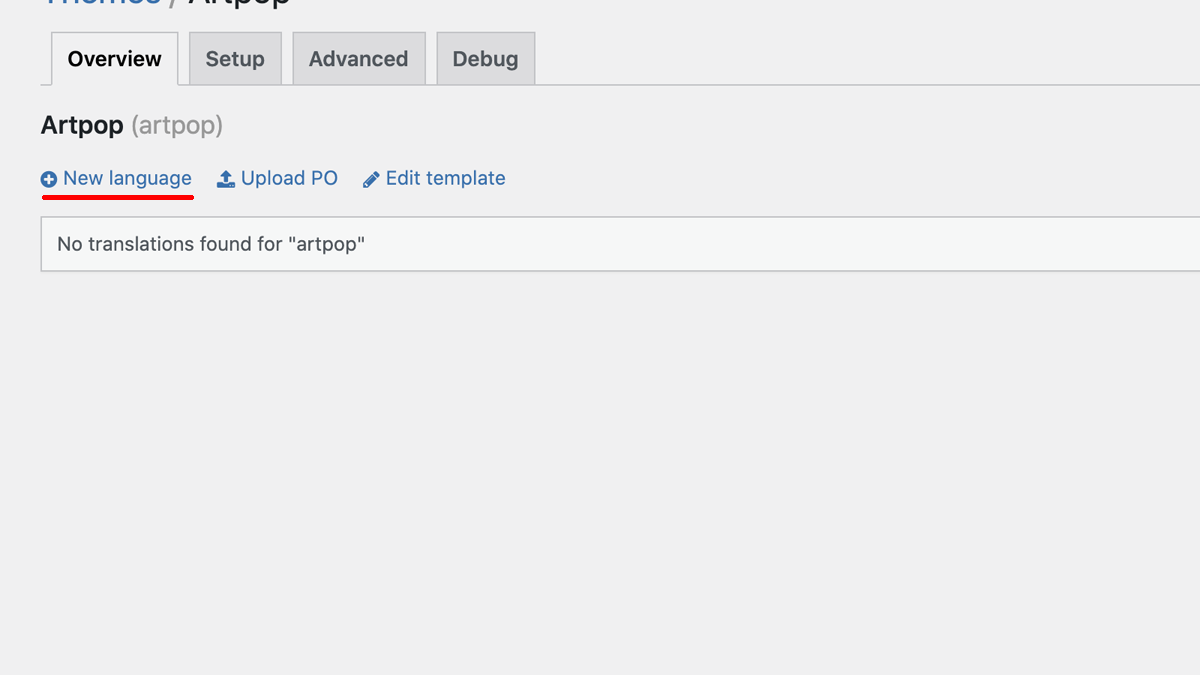
Task: Switch to the Advanced tab
Action: click(358, 59)
